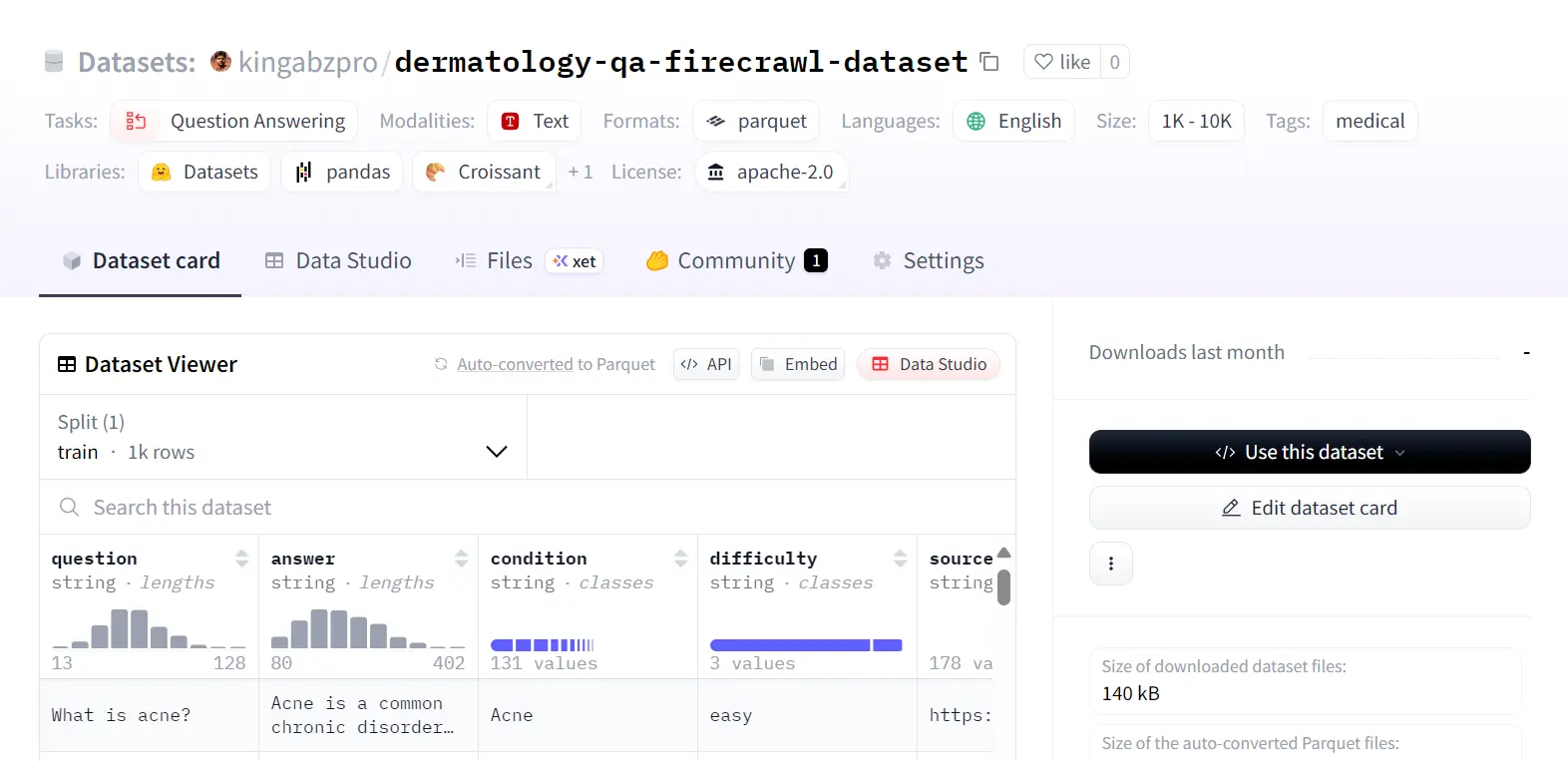Viewport: 1568px width, 761px height.
Task: Click the source column header
Action: [x=961, y=559]
